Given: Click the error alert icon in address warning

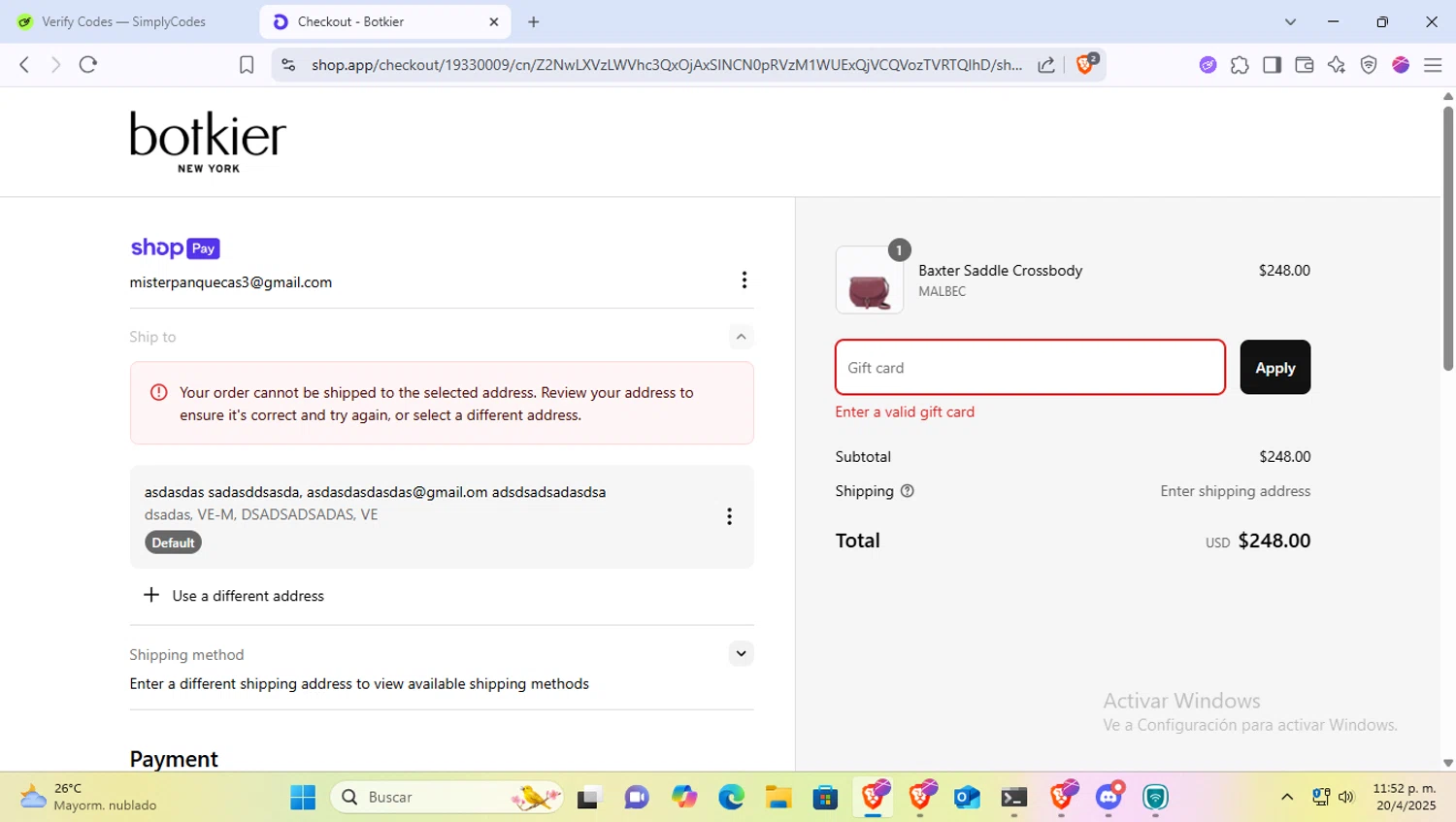Looking at the screenshot, I should (x=159, y=392).
